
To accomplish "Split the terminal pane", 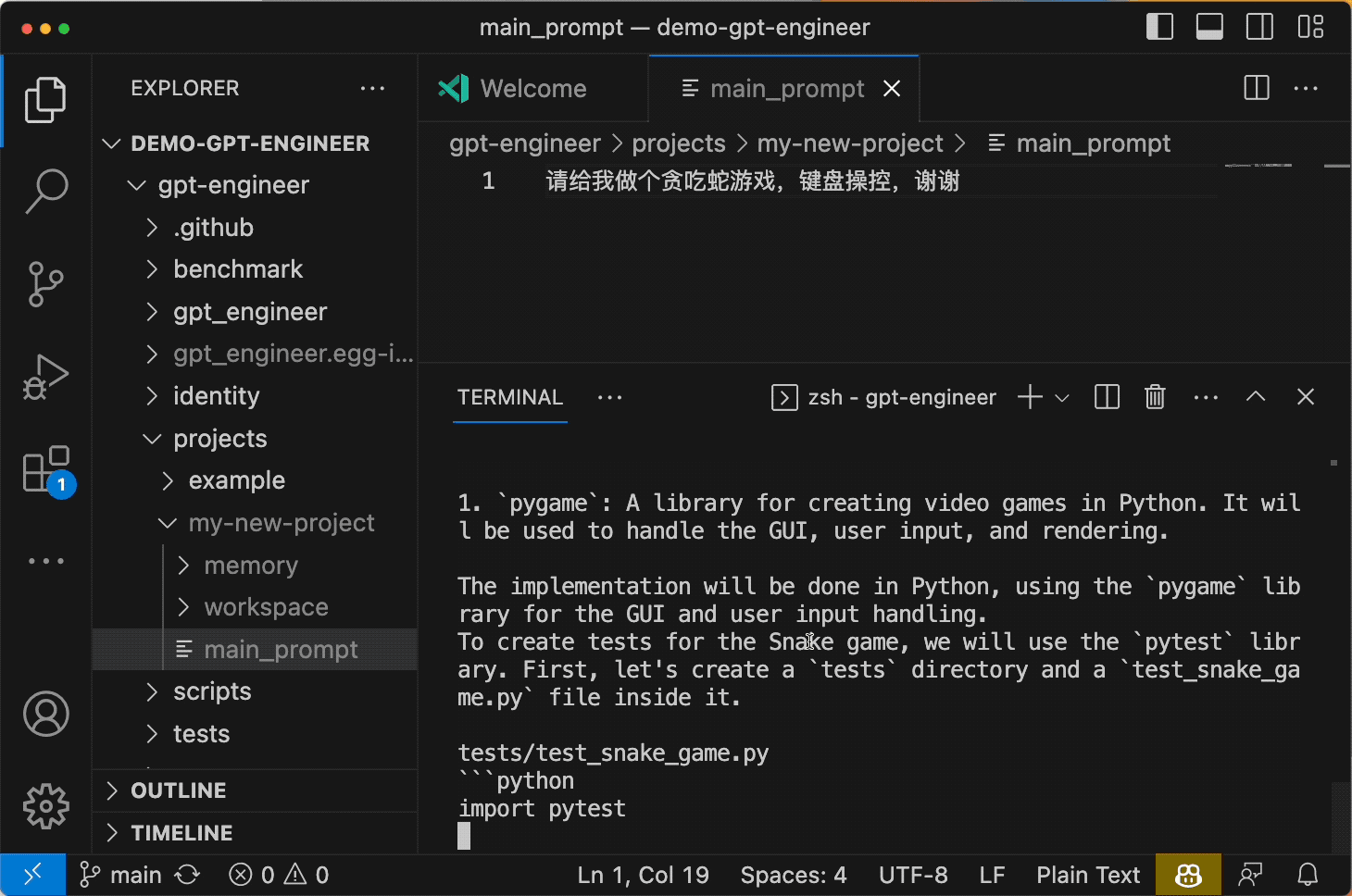I will tap(1106, 396).
